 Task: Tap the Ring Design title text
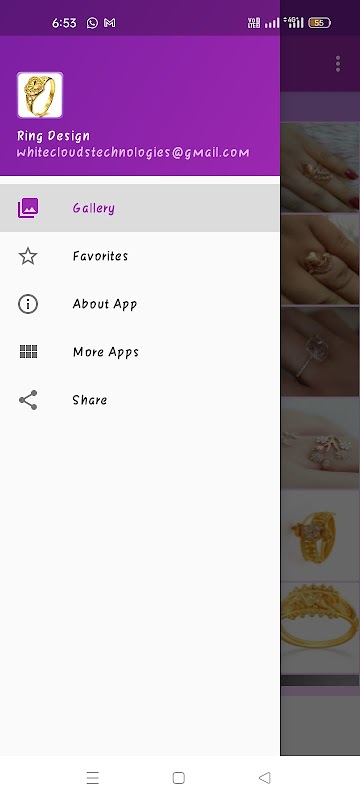point(54,136)
